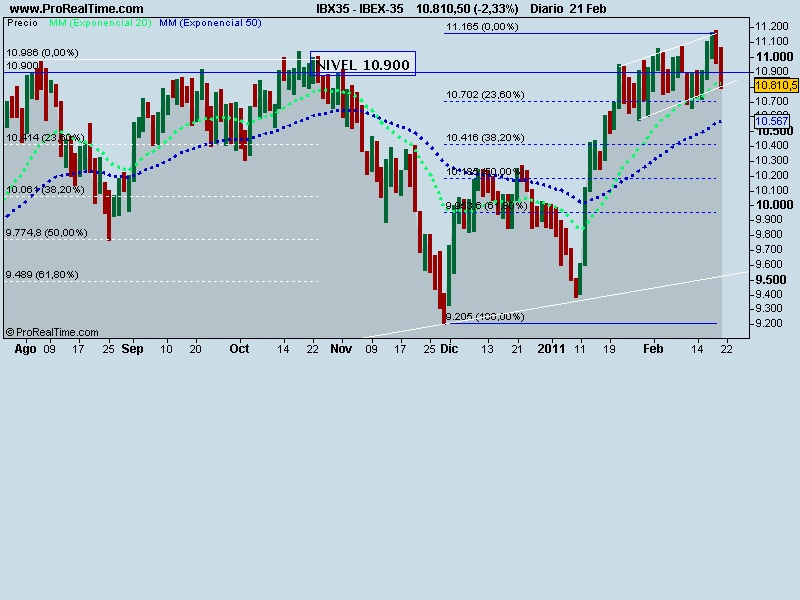
Task: Select MM (Exponencial 50) legend label
Action: coord(210,23)
